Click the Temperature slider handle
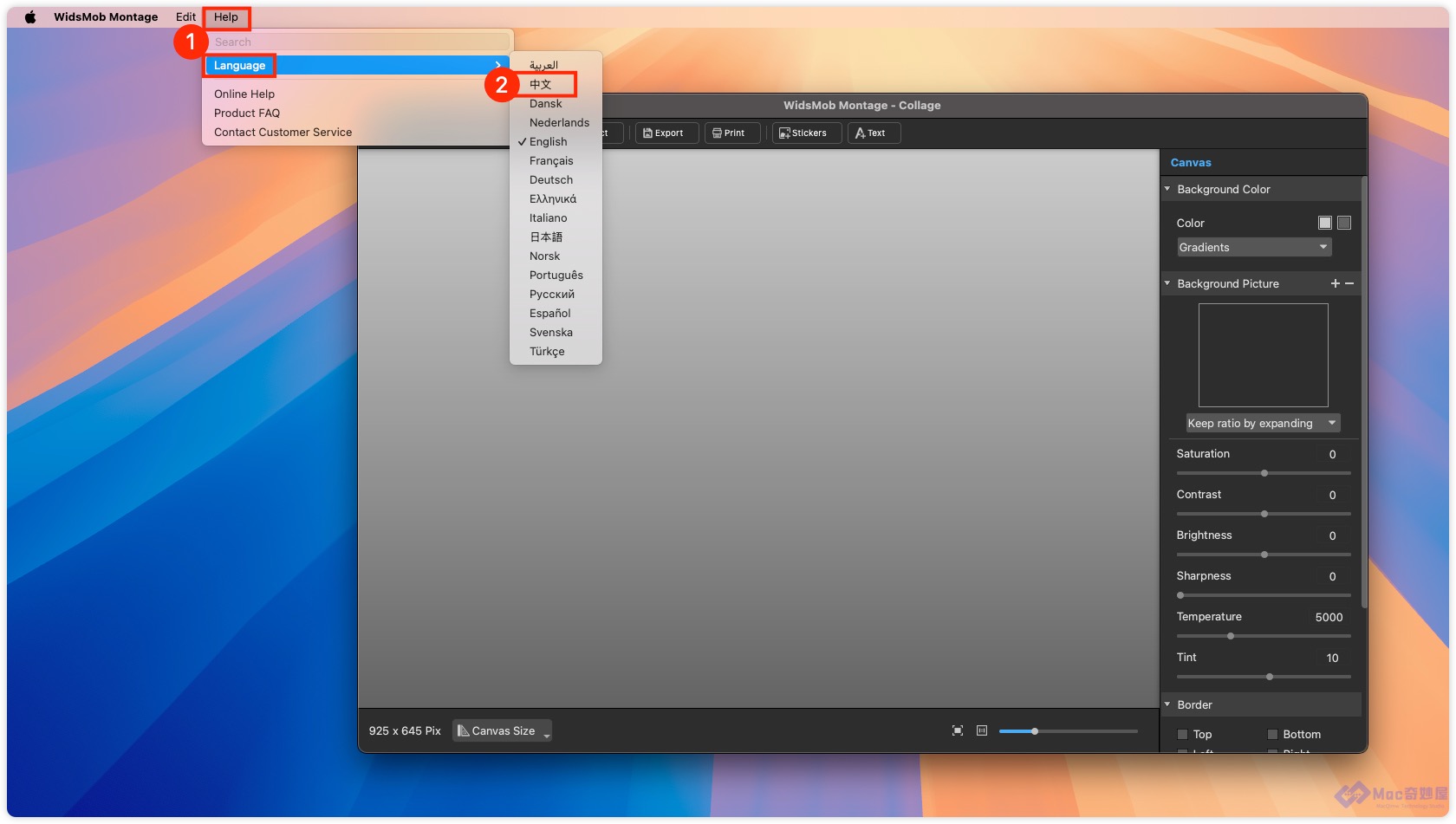This screenshot has height=824, width=1456. 1231,636
